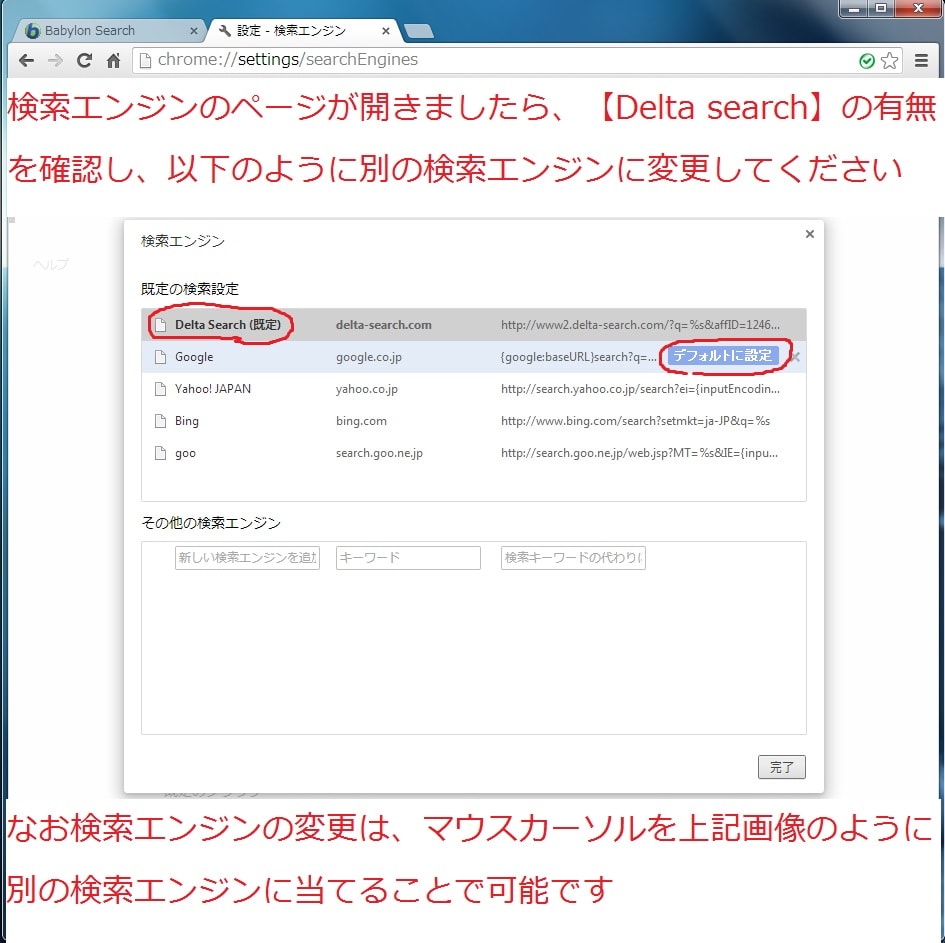Click the yahoo.co.jp keyword
Screen dimensions: 945x943
[366, 389]
